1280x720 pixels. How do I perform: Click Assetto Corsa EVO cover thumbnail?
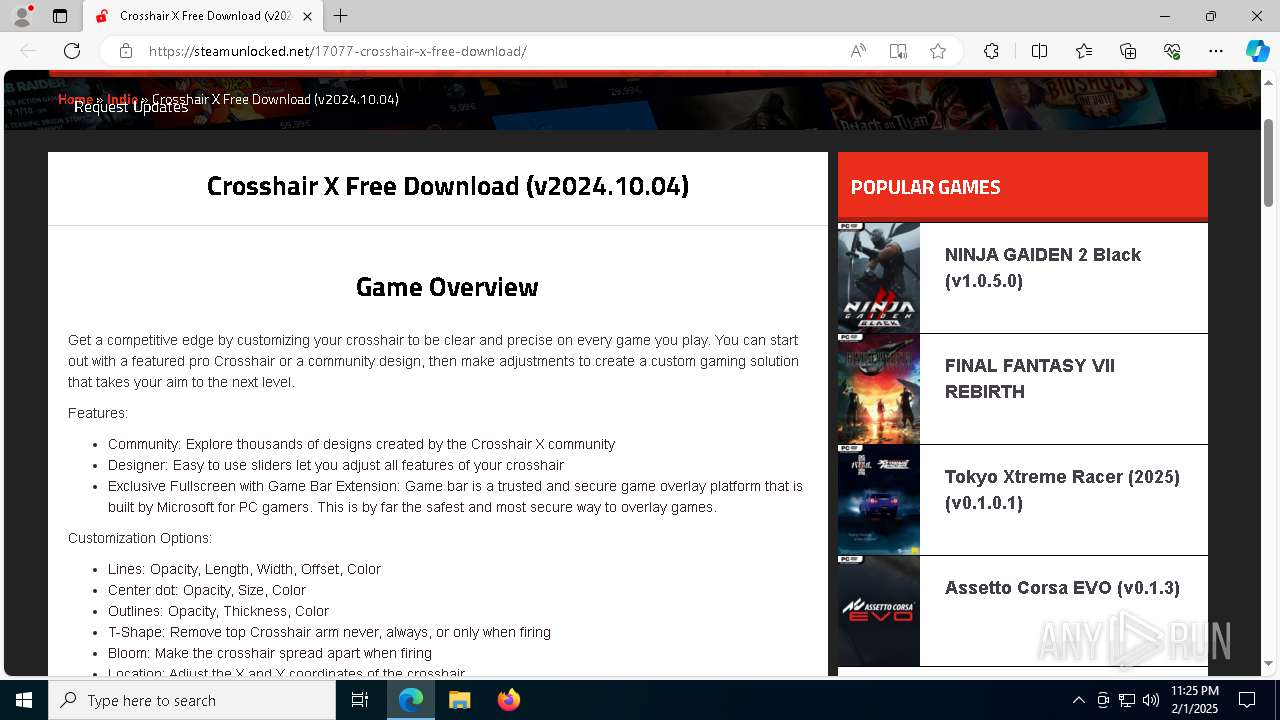coord(879,610)
